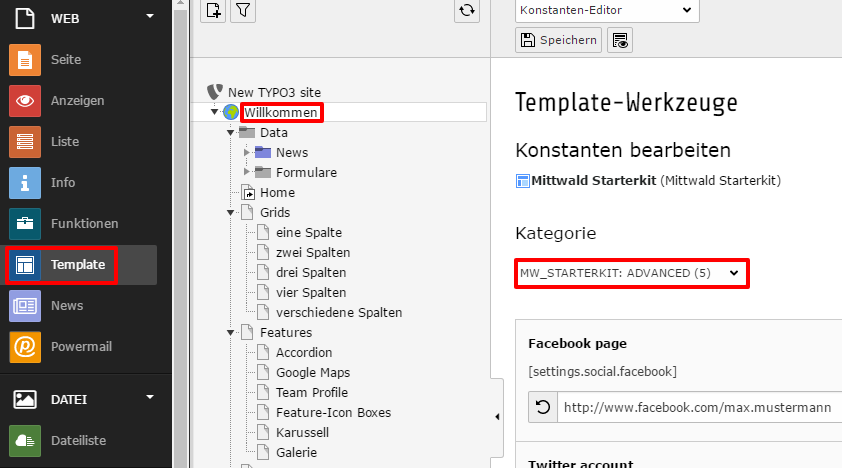Click the filter icon in page tree toolbar
The height and width of the screenshot is (468, 842).
pyautogui.click(x=243, y=10)
